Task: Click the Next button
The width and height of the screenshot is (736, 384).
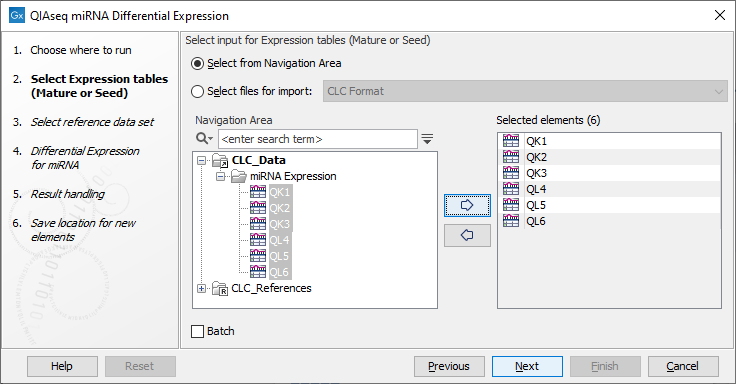Action: [x=527, y=366]
